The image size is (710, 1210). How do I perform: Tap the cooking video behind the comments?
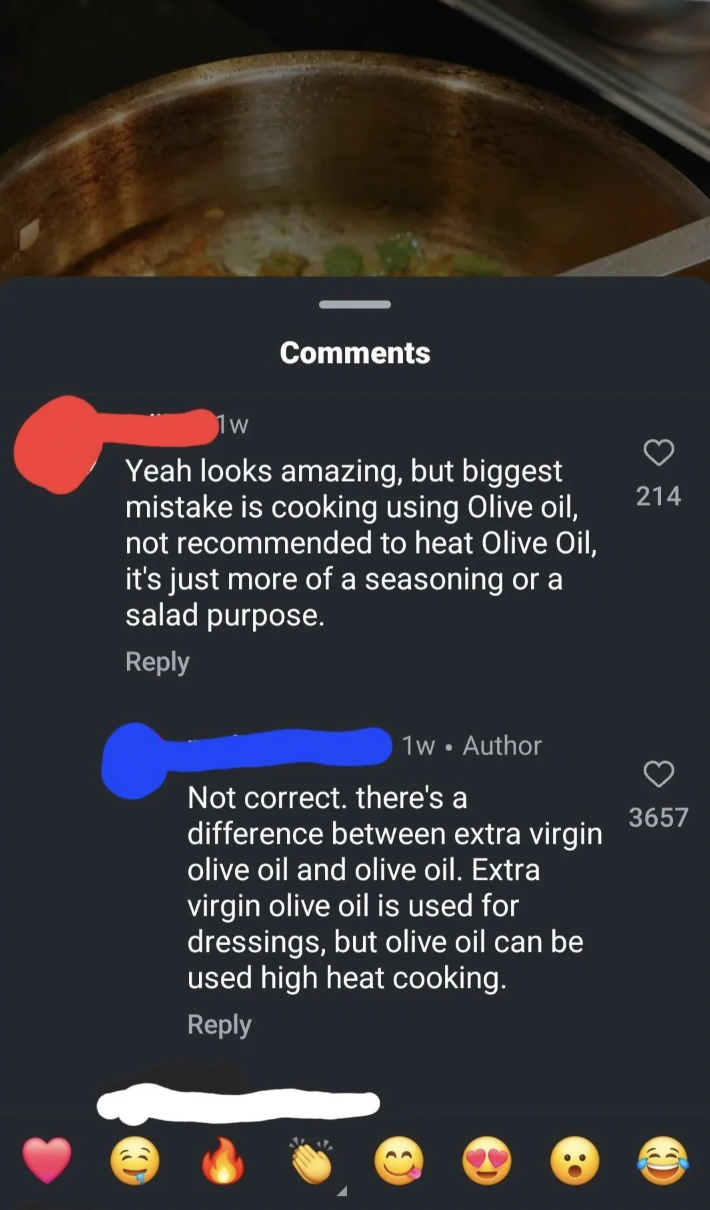(x=355, y=138)
